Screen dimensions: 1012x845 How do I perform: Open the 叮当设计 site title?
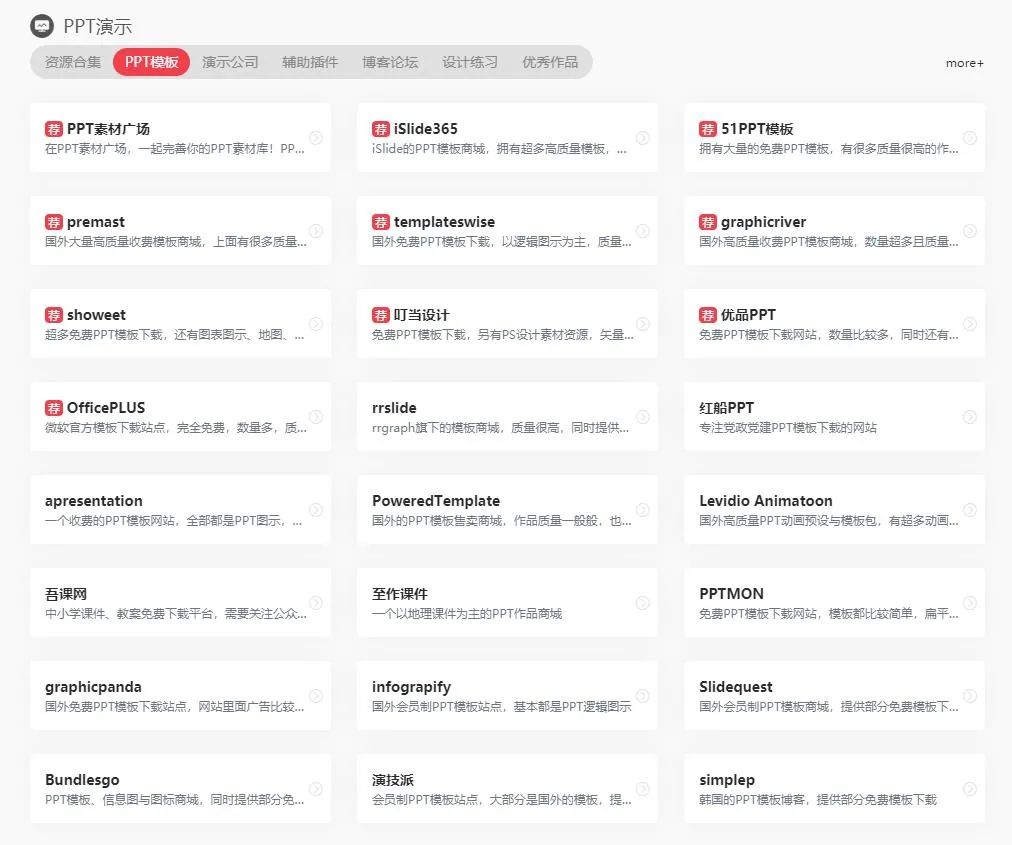click(421, 314)
